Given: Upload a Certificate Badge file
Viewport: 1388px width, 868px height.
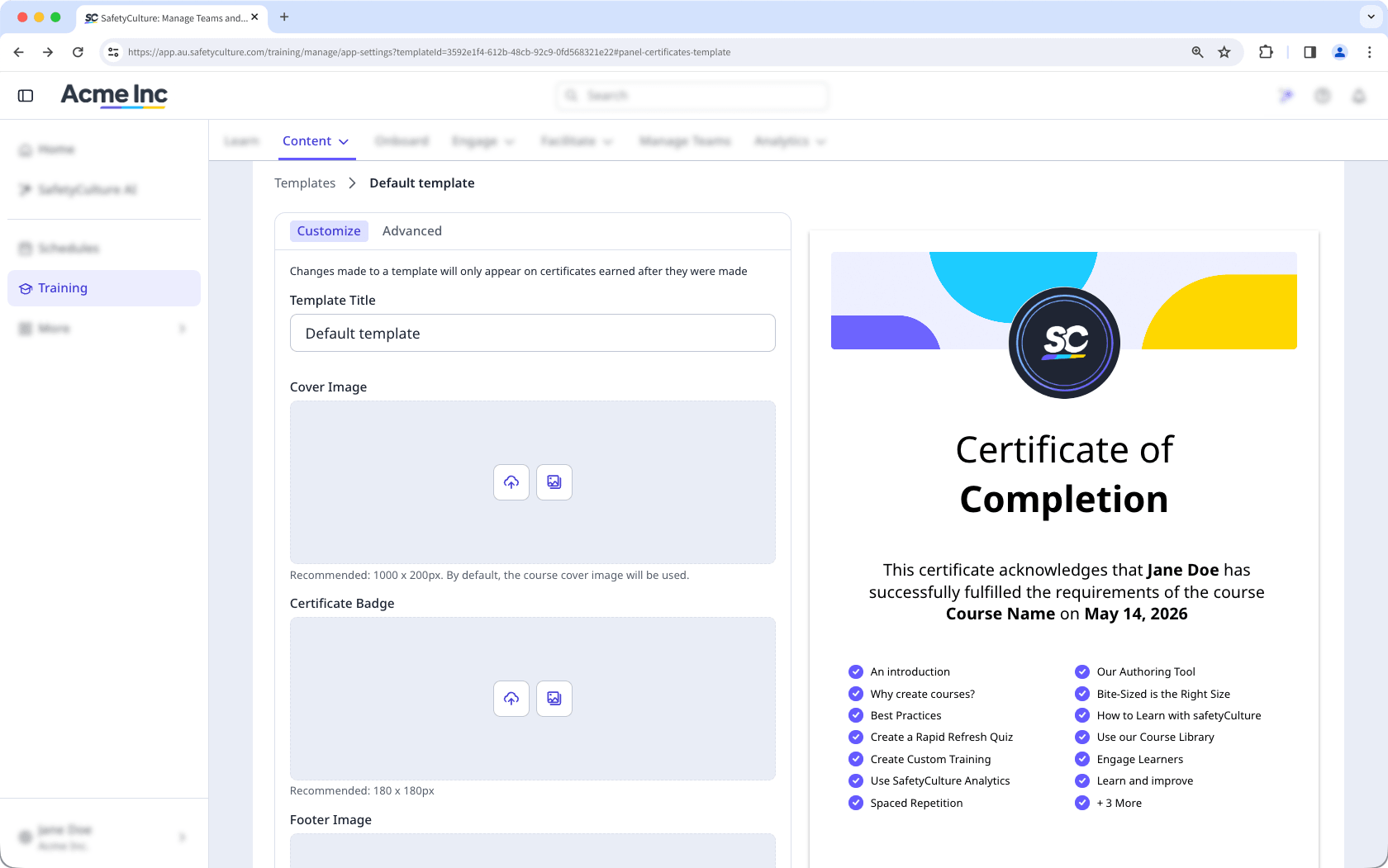Looking at the screenshot, I should (511, 699).
